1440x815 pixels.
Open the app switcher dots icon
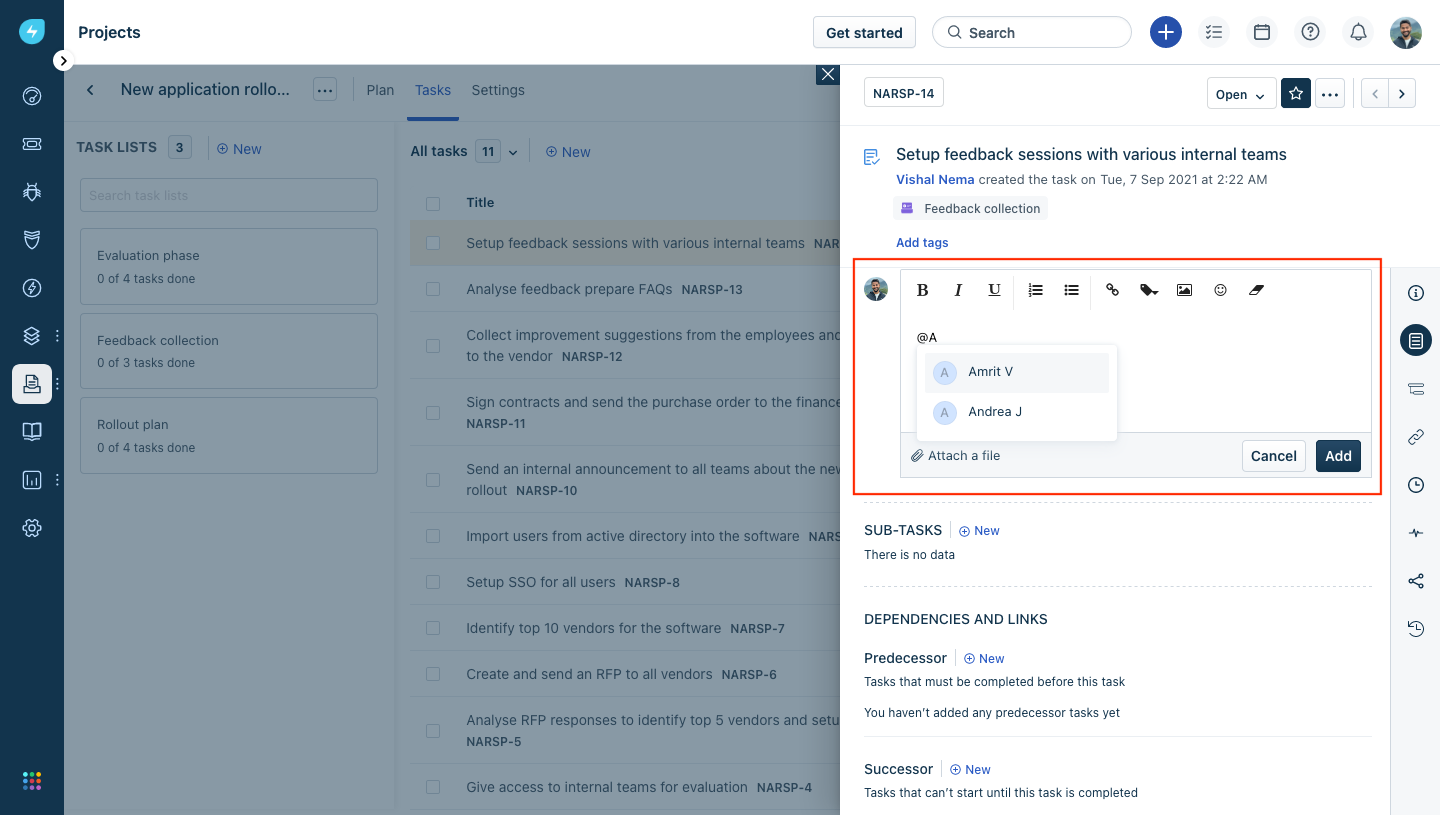[32, 780]
